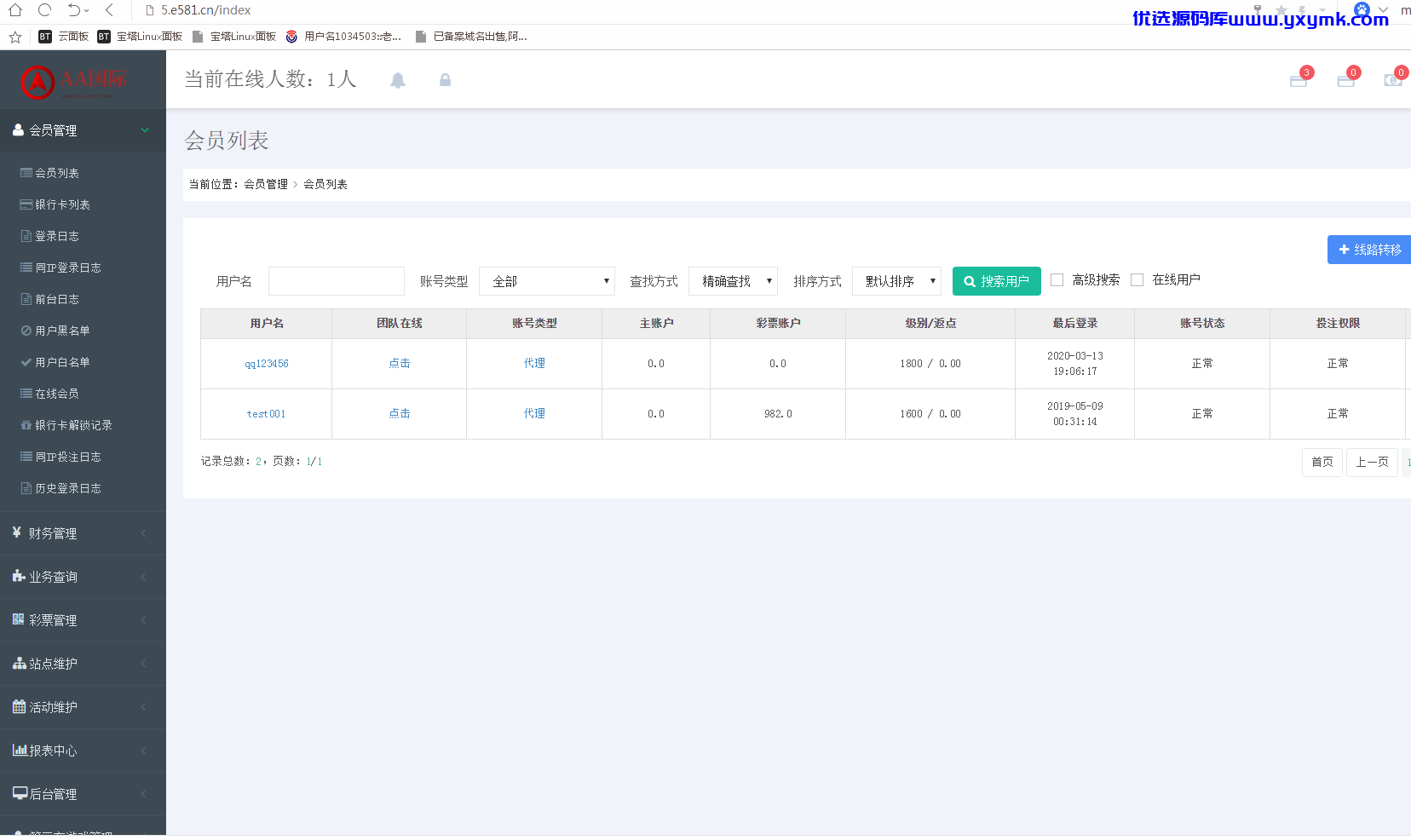Focus the 用户名 search input field

tap(337, 281)
